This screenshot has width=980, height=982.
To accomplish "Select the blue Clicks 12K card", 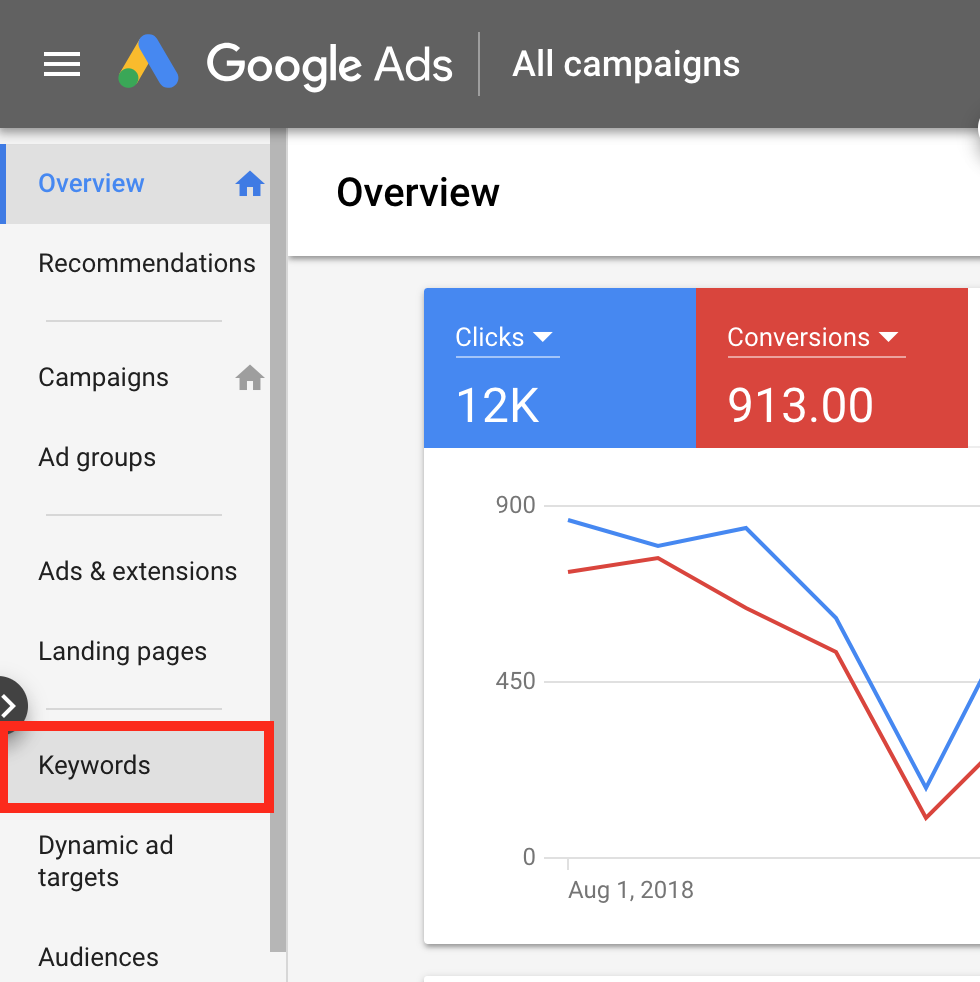I will click(560, 368).
